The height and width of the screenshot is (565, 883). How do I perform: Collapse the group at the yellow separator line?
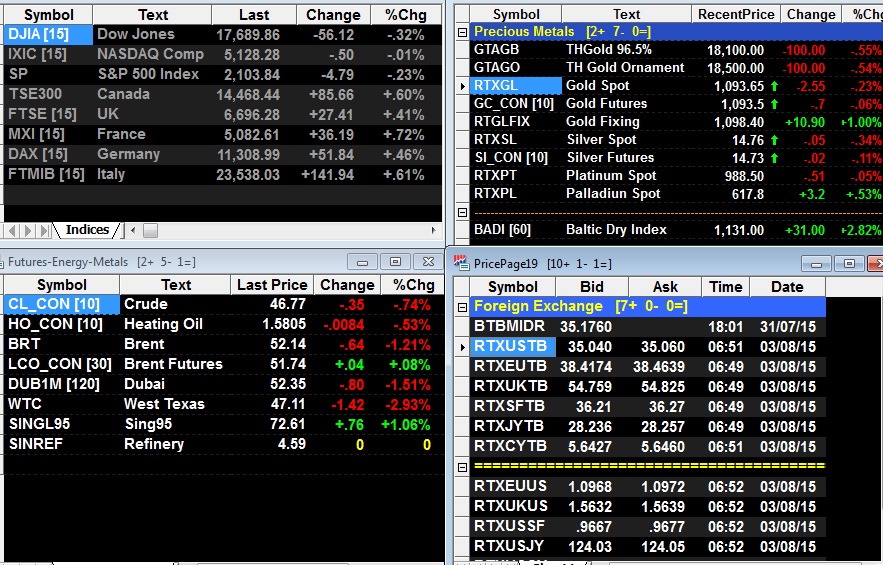(462, 467)
